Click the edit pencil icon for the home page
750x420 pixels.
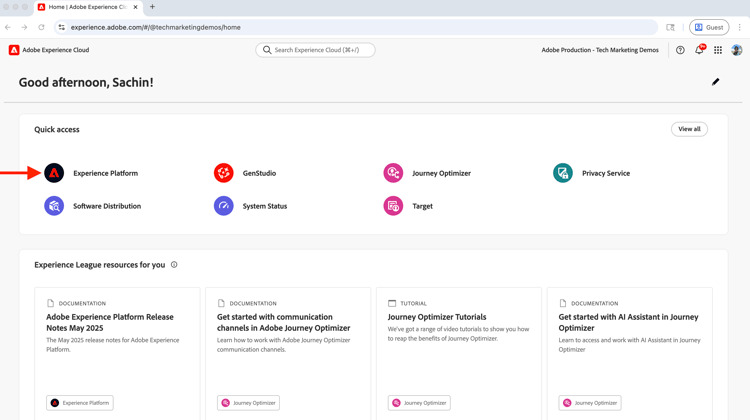(715, 82)
